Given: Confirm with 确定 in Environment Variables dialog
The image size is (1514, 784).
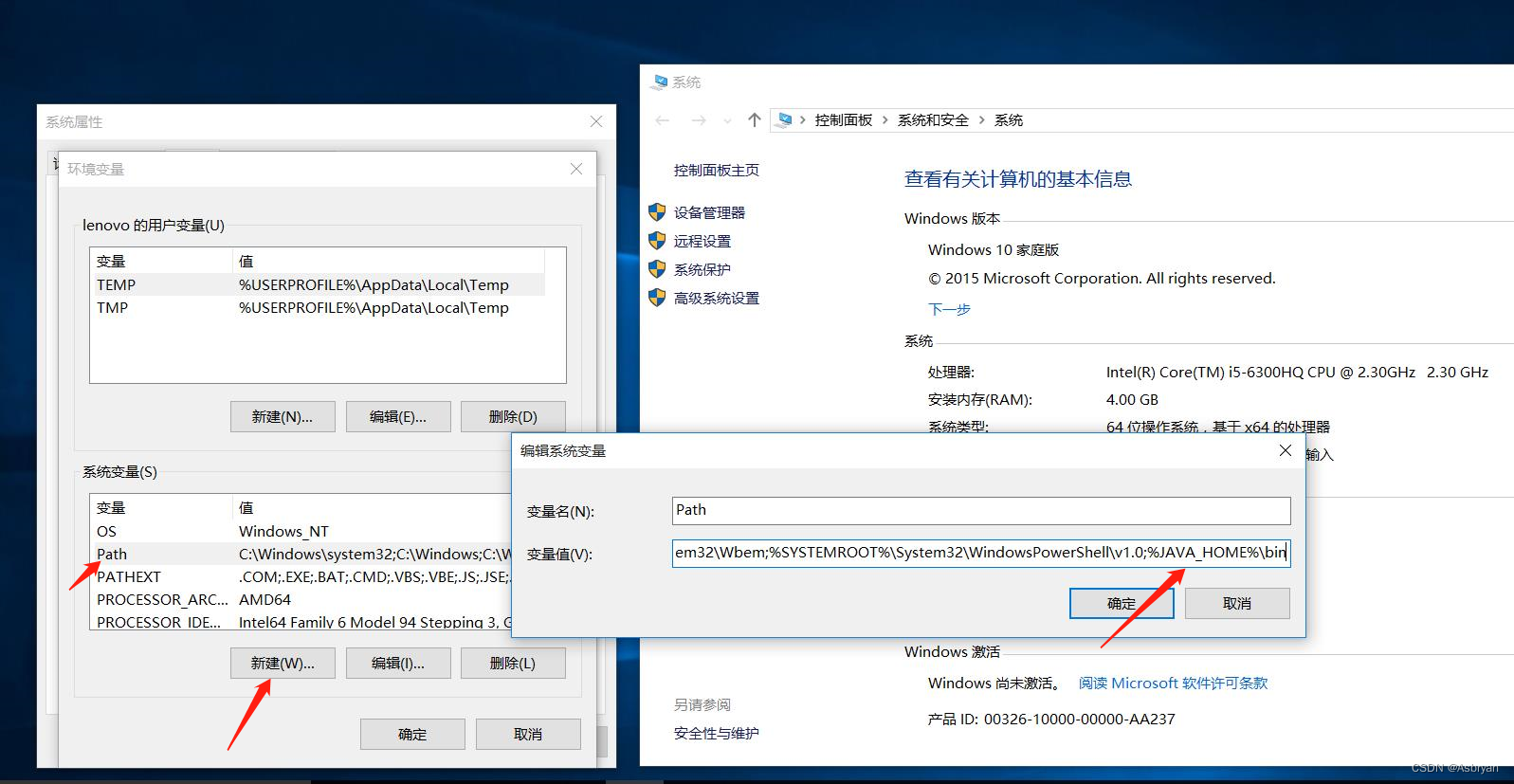Looking at the screenshot, I should [412, 734].
